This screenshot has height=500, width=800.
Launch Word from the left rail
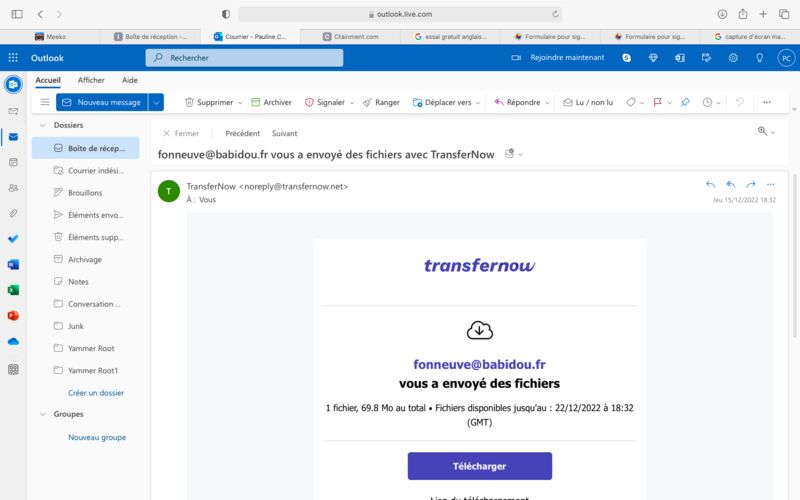coord(14,264)
